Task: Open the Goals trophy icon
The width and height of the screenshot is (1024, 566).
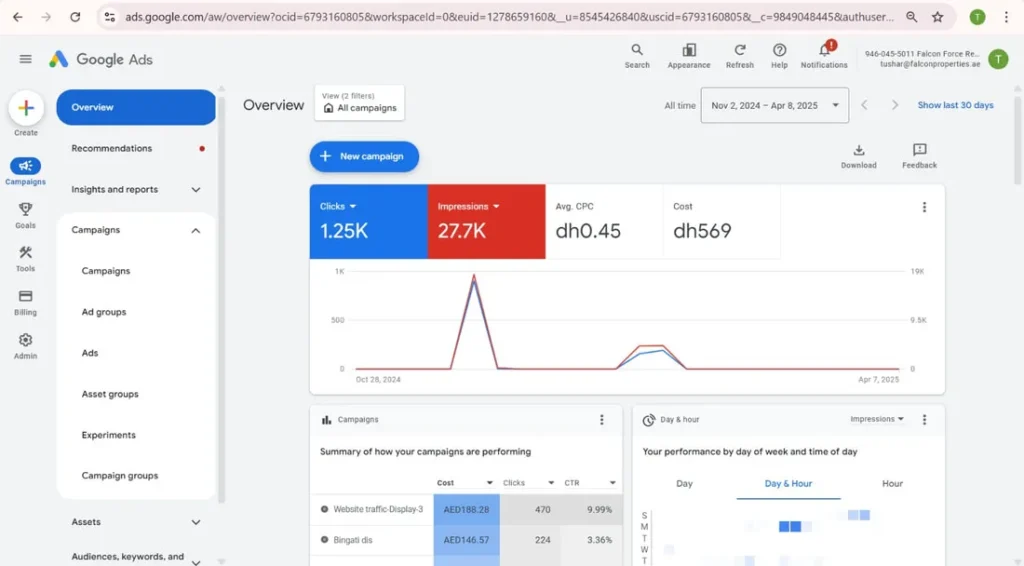Action: [25, 209]
